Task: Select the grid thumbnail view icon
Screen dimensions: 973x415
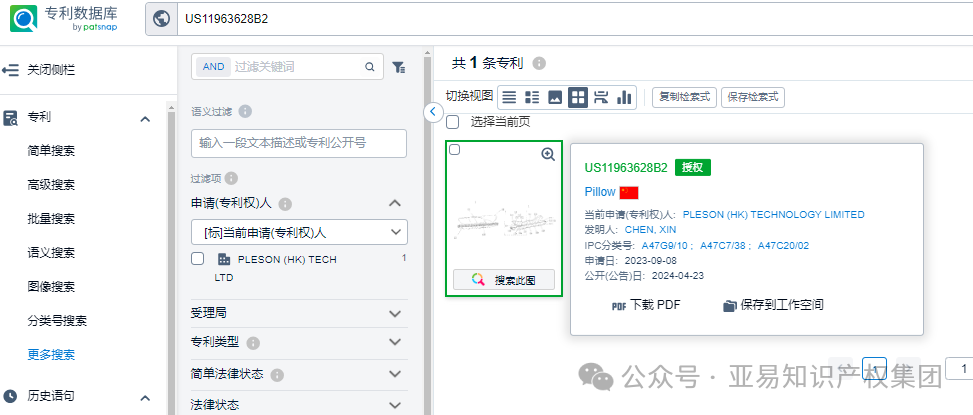Action: [x=578, y=97]
